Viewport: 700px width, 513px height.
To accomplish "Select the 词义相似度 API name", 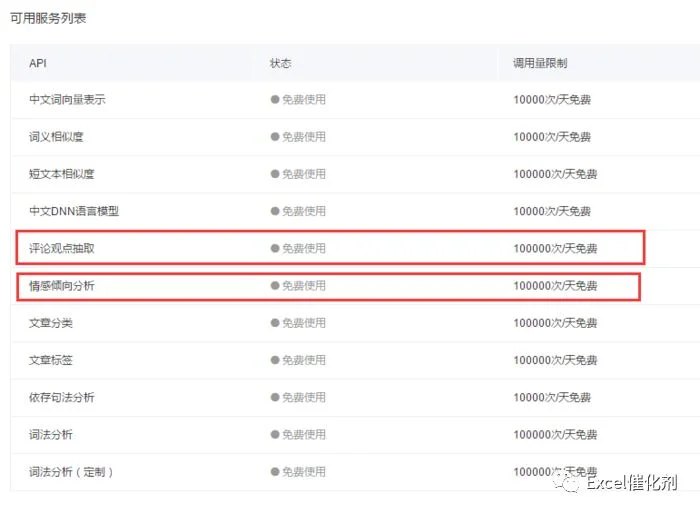I will [56, 137].
